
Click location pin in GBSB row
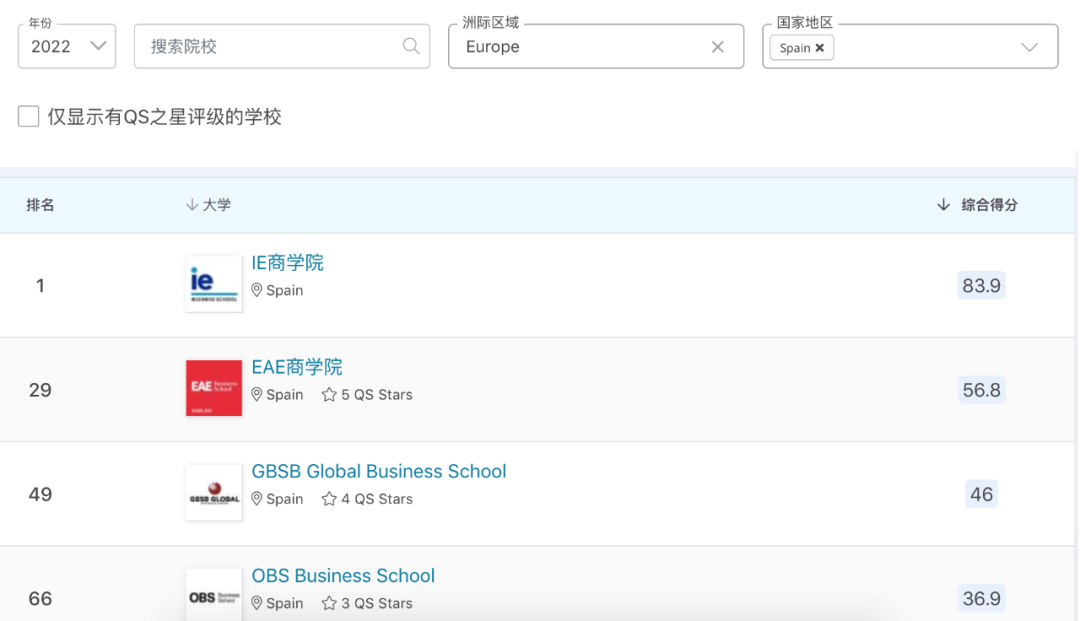point(256,498)
